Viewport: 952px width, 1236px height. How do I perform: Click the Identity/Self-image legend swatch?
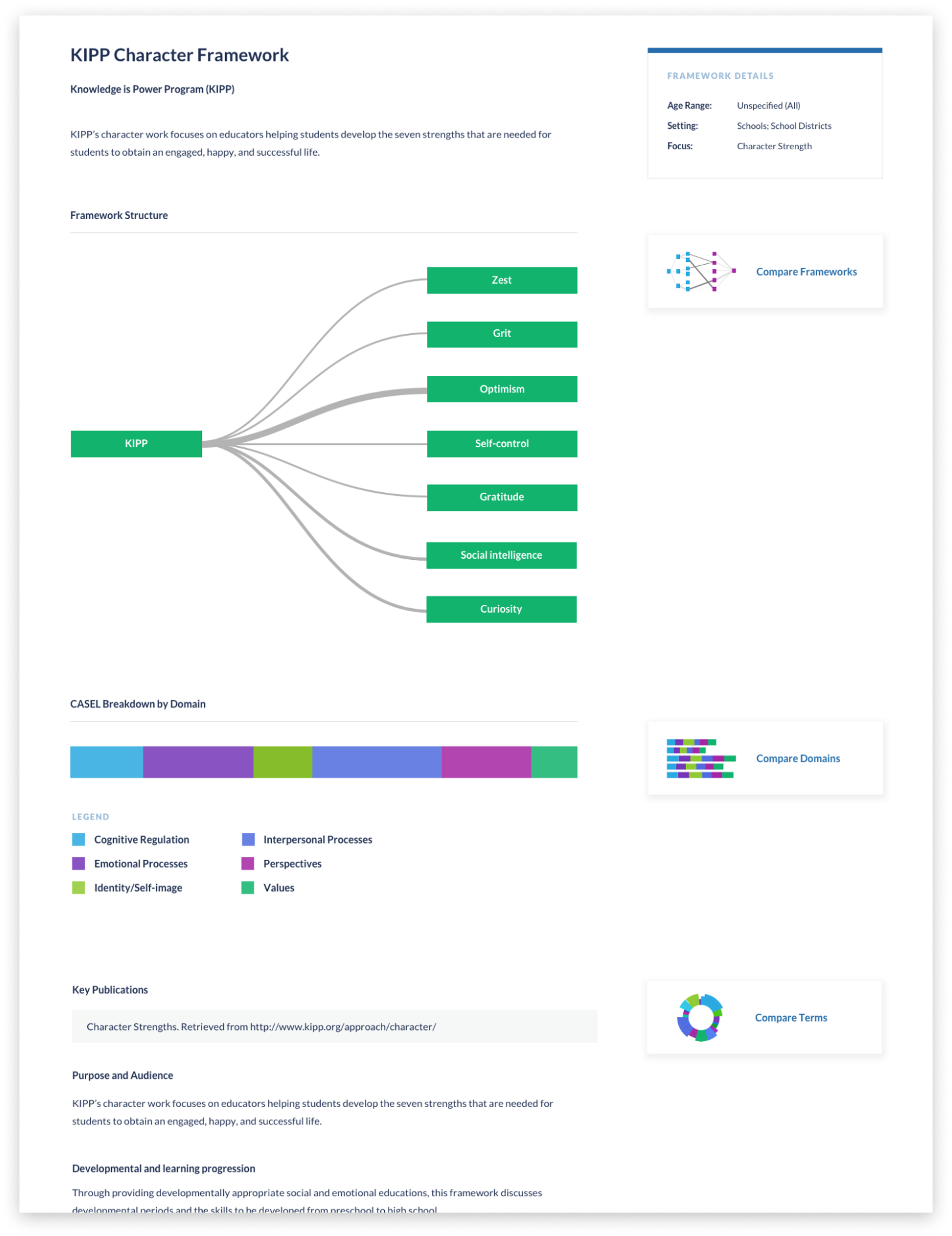point(79,888)
